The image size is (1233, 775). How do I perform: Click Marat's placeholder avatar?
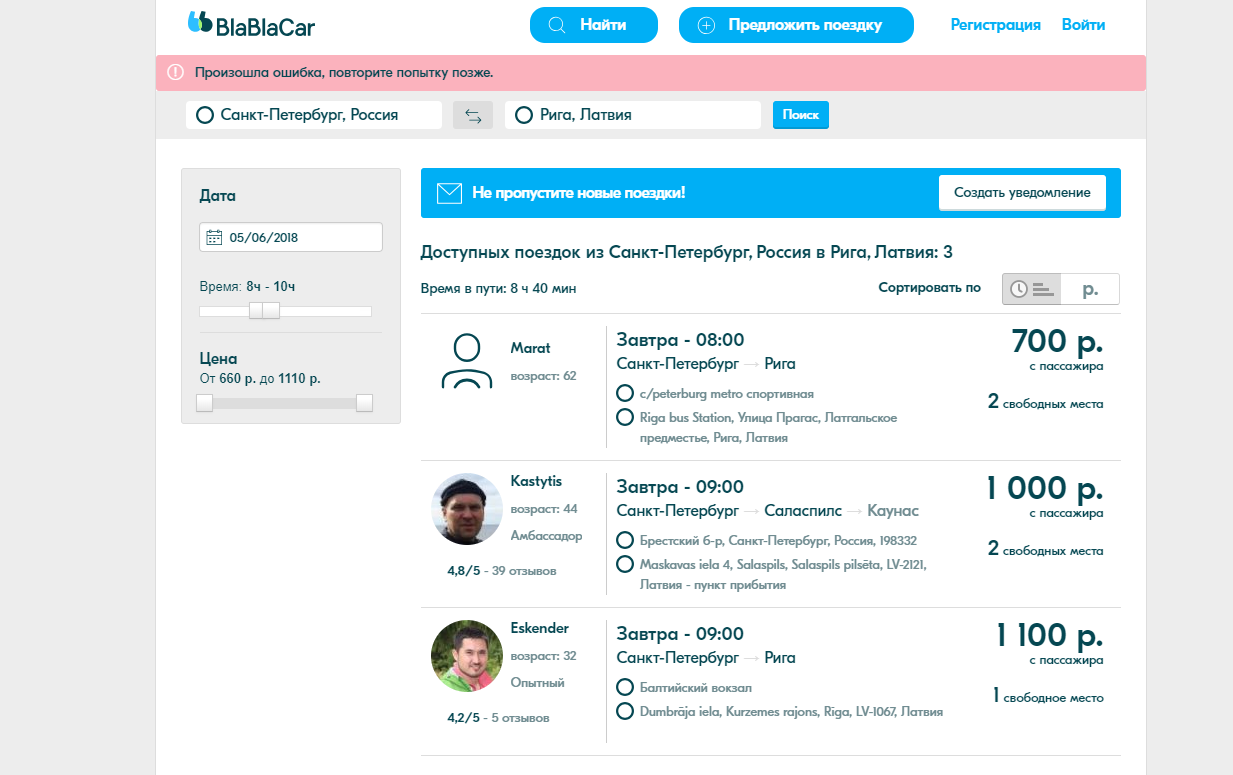(467, 360)
